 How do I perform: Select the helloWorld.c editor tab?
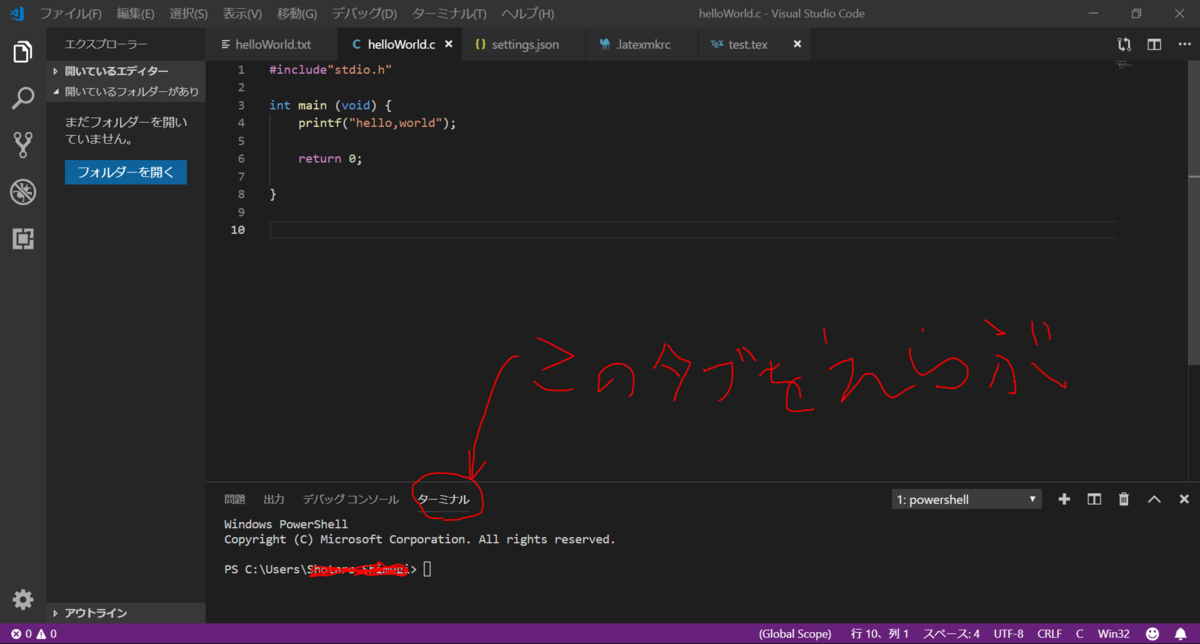(401, 44)
